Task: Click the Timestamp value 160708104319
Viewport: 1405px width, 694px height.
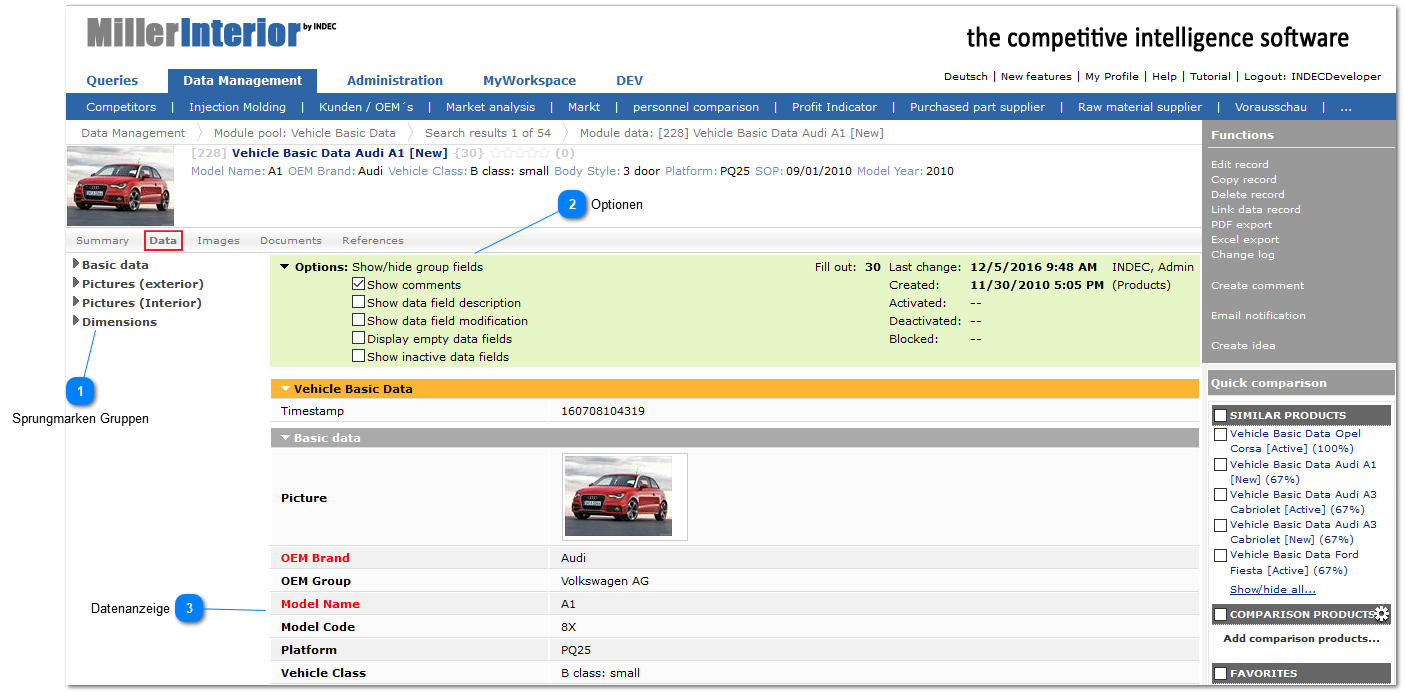Action: [x=603, y=411]
